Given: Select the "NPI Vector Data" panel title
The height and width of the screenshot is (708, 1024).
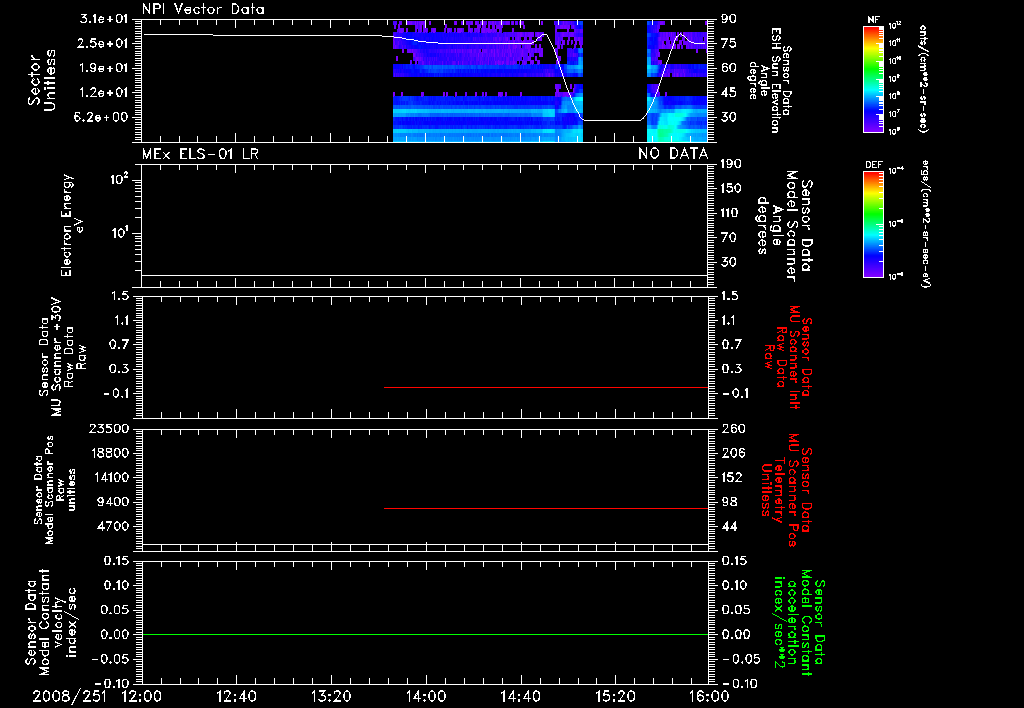Looking at the screenshot, I should tap(203, 9).
